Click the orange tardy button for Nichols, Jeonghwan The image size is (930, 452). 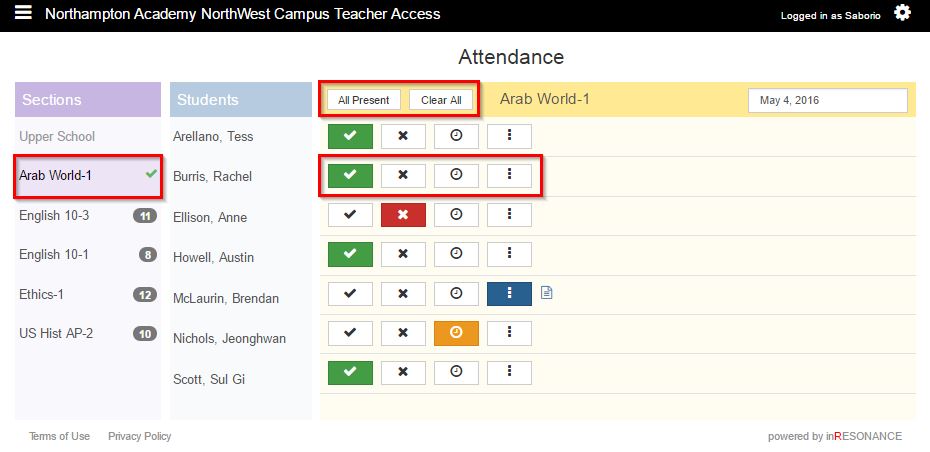point(456,333)
